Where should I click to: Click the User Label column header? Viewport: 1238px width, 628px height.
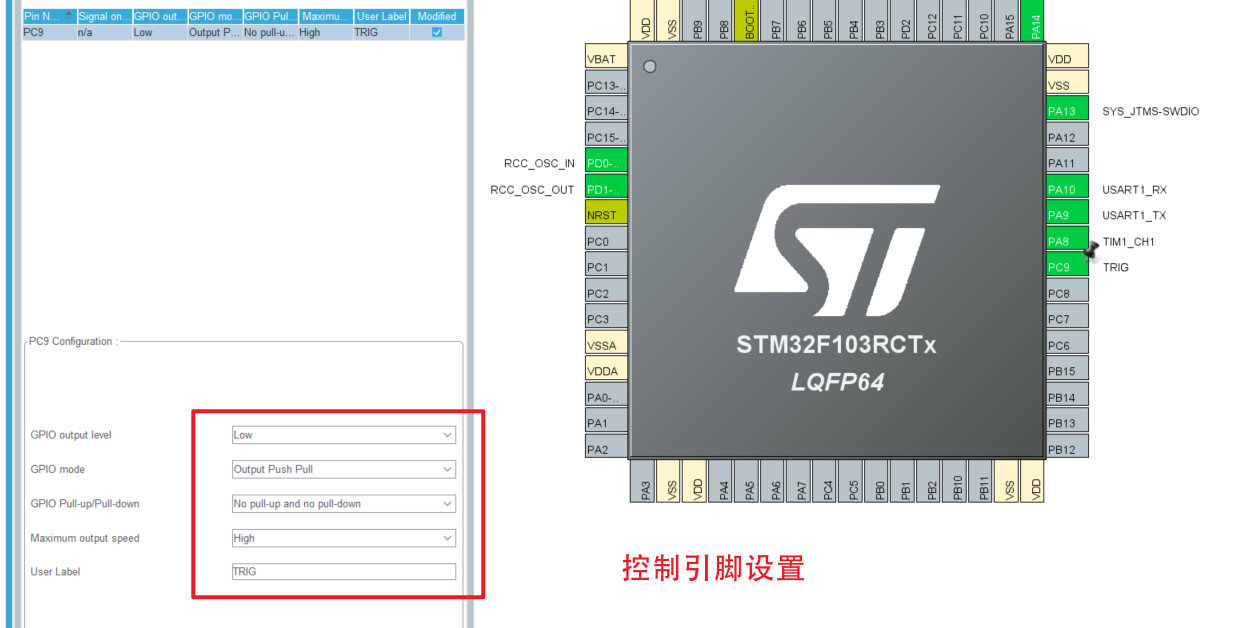tap(381, 16)
